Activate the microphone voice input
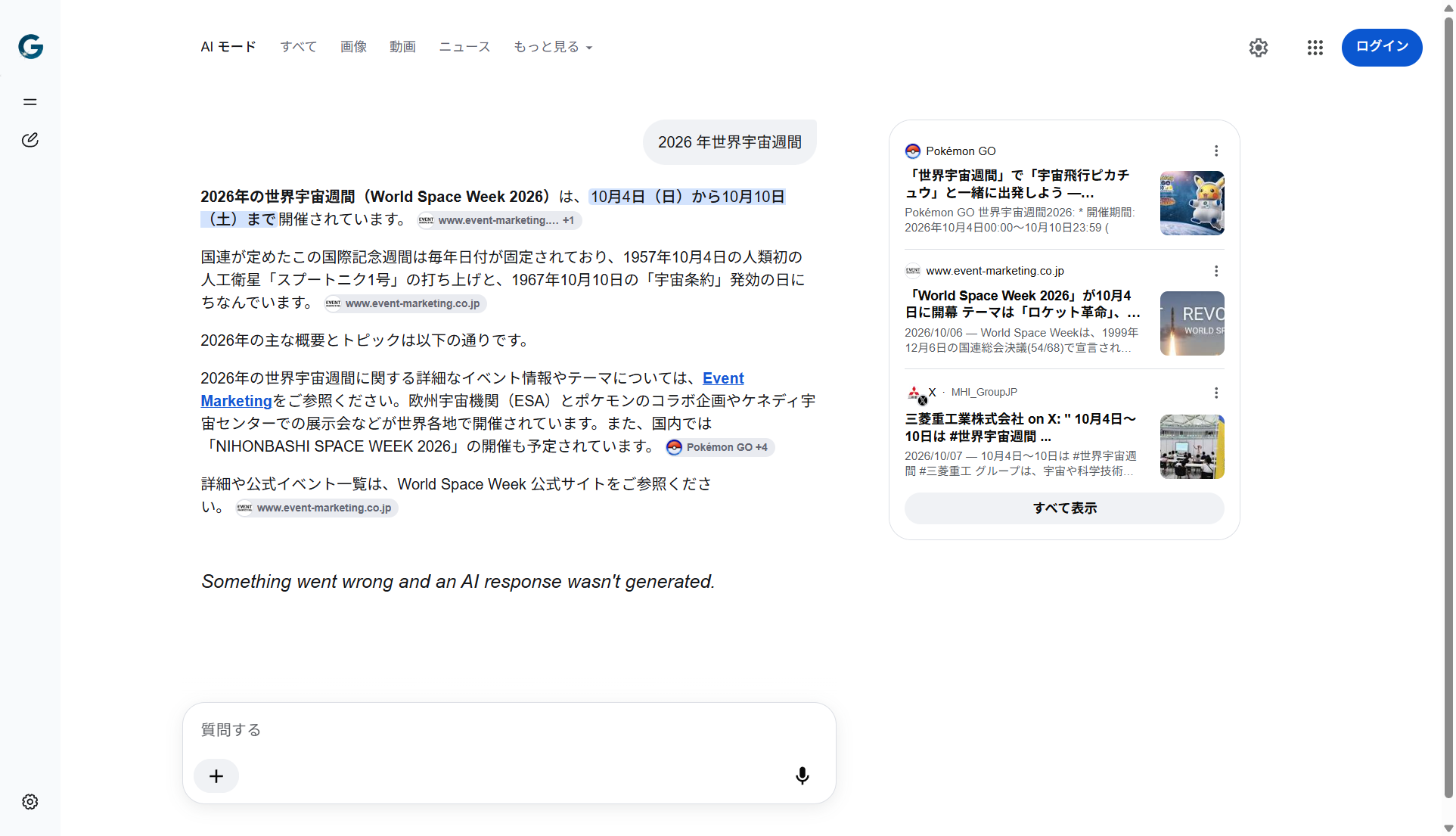Image resolution: width=1456 pixels, height=836 pixels. pos(803,776)
